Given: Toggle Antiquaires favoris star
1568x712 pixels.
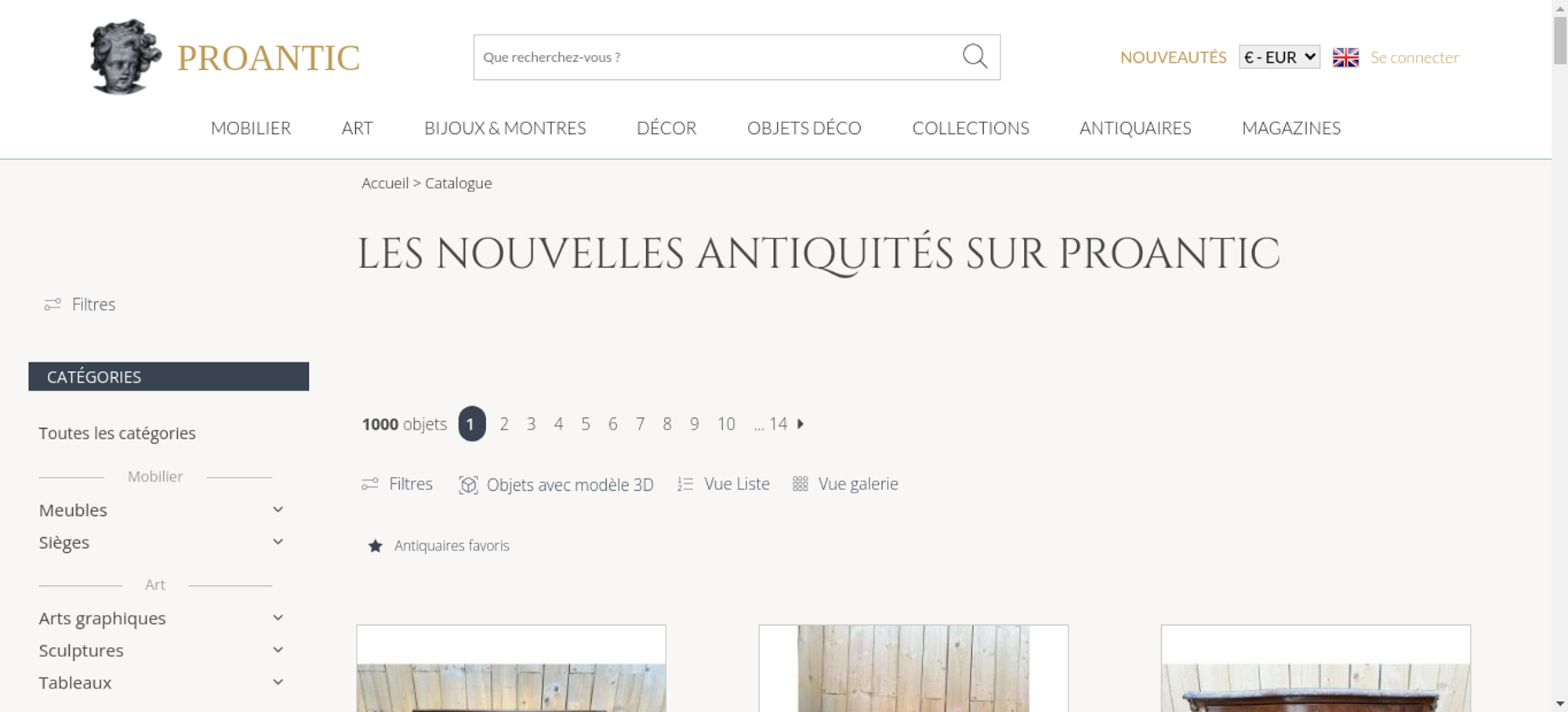Looking at the screenshot, I should [376, 546].
